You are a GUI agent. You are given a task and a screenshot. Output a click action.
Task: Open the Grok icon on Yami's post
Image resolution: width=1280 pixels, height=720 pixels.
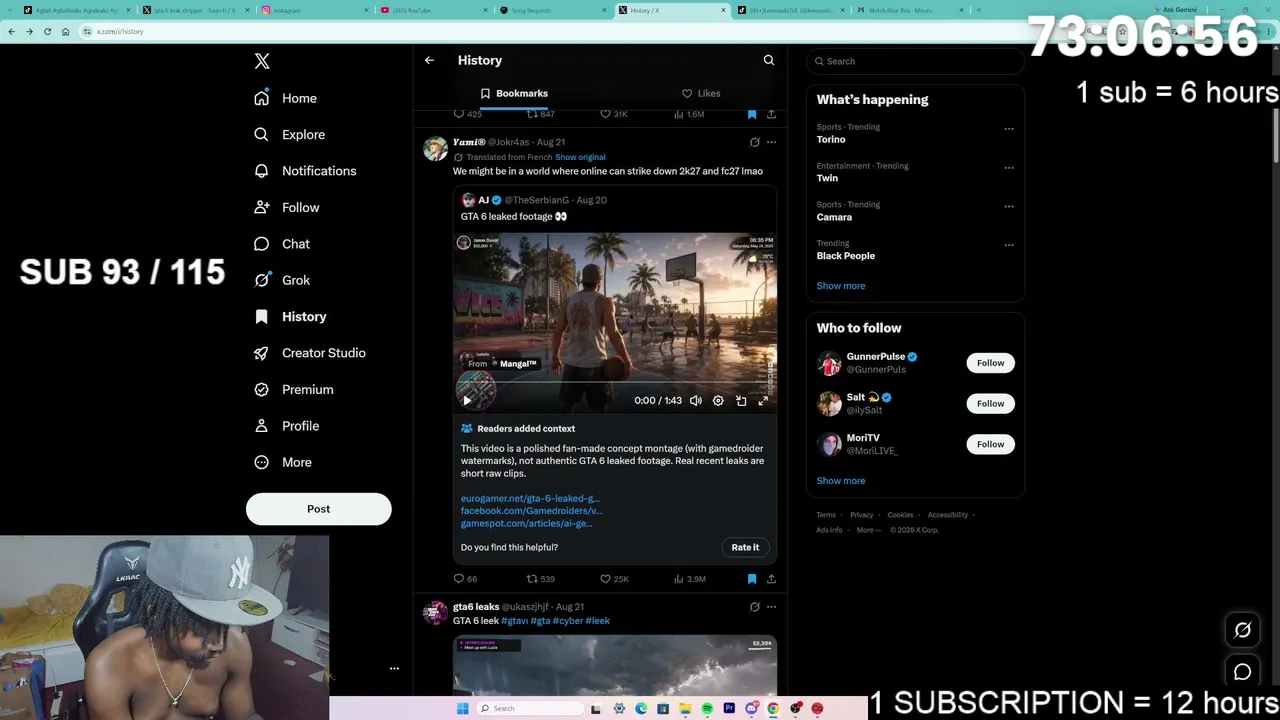point(755,142)
